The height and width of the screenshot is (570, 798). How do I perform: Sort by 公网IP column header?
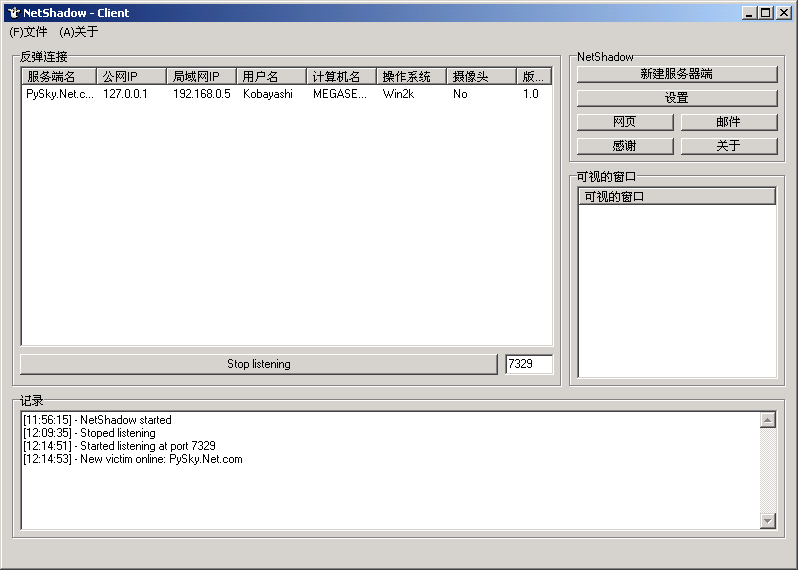131,77
